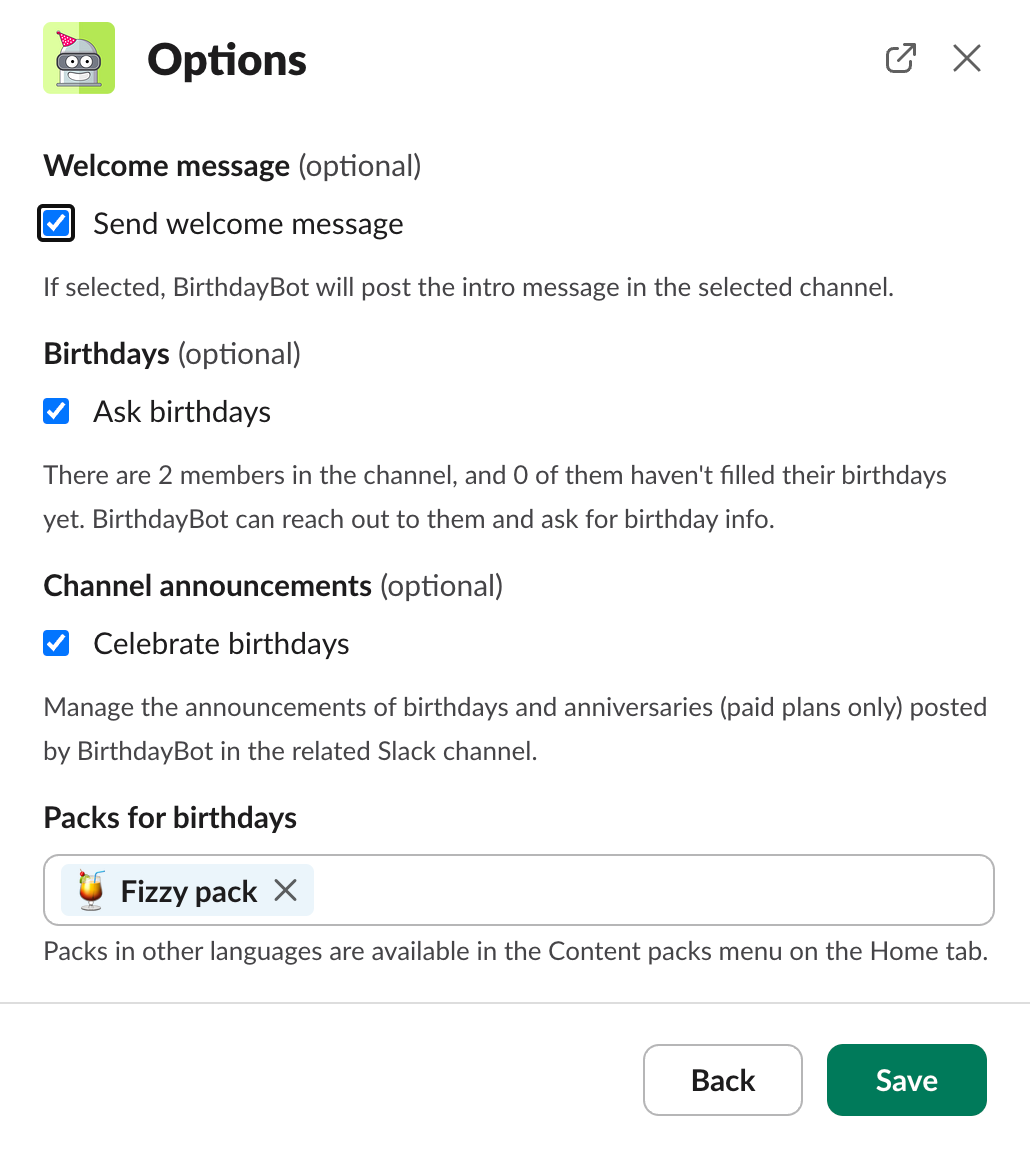
Task: Click the "Ask birthdays" label text
Action: click(182, 412)
